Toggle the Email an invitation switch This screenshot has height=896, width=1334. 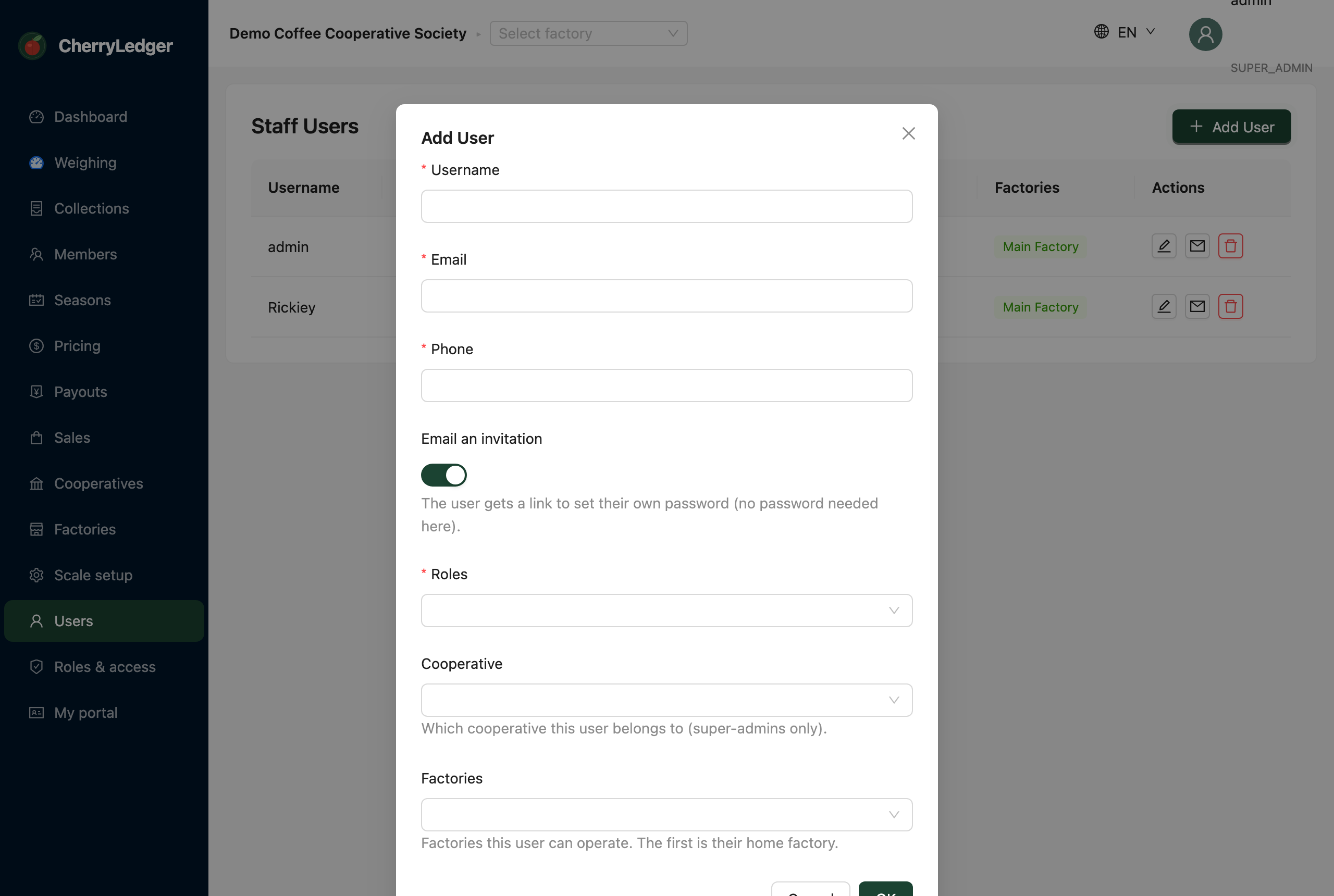click(x=443, y=475)
